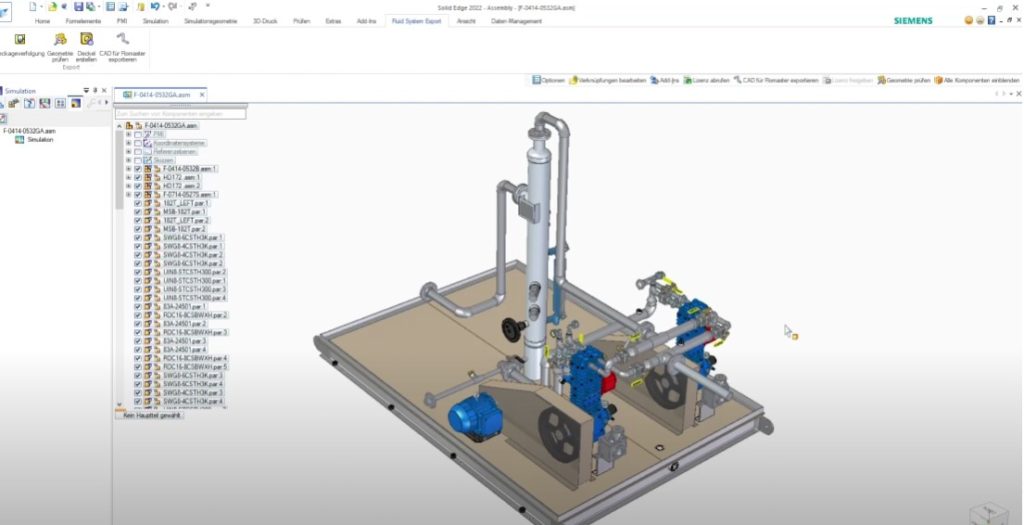
Task: Click Geometrie prüfen in the toolbar
Action: 904,80
